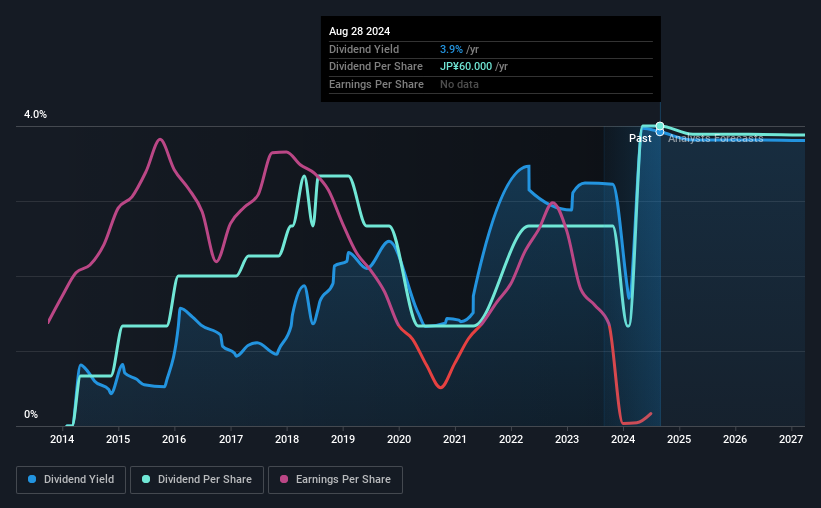Click the 2017 label on the x-axis
This screenshot has height=508, width=821.
tap(231, 439)
